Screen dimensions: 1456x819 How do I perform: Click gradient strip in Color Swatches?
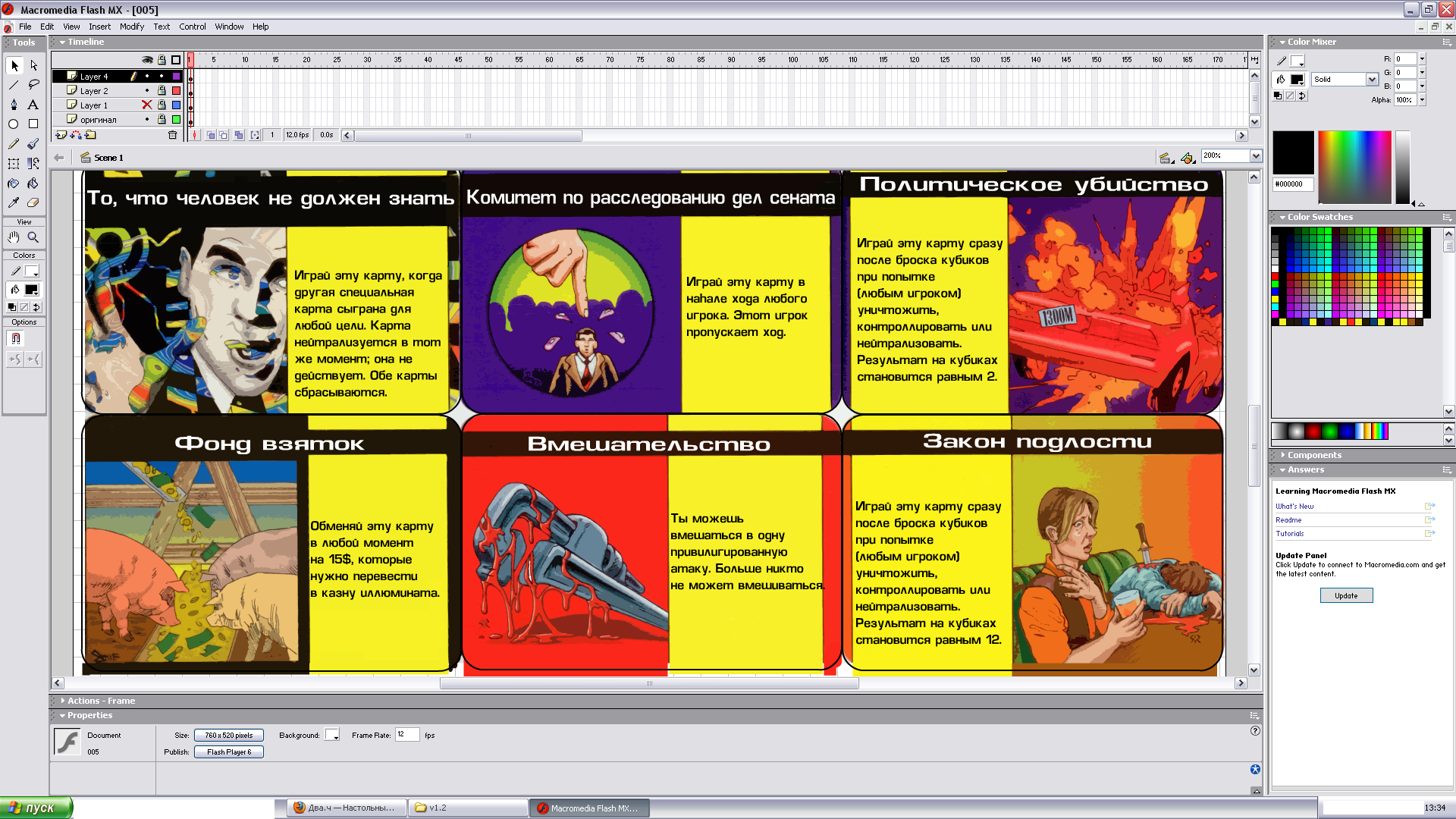[1330, 431]
